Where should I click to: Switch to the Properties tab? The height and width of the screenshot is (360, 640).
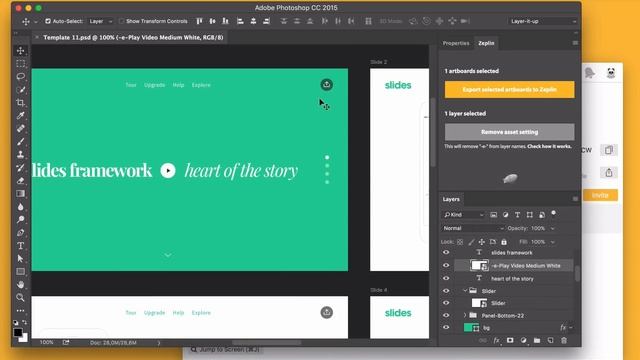pos(456,43)
